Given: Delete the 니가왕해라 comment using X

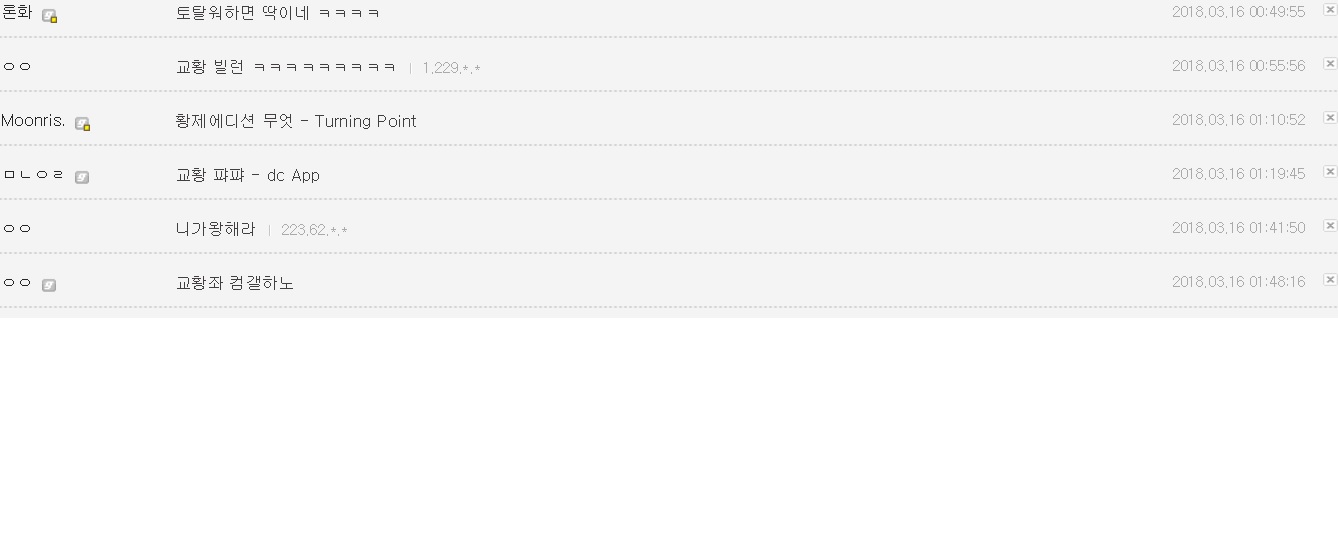Looking at the screenshot, I should 1329,226.
